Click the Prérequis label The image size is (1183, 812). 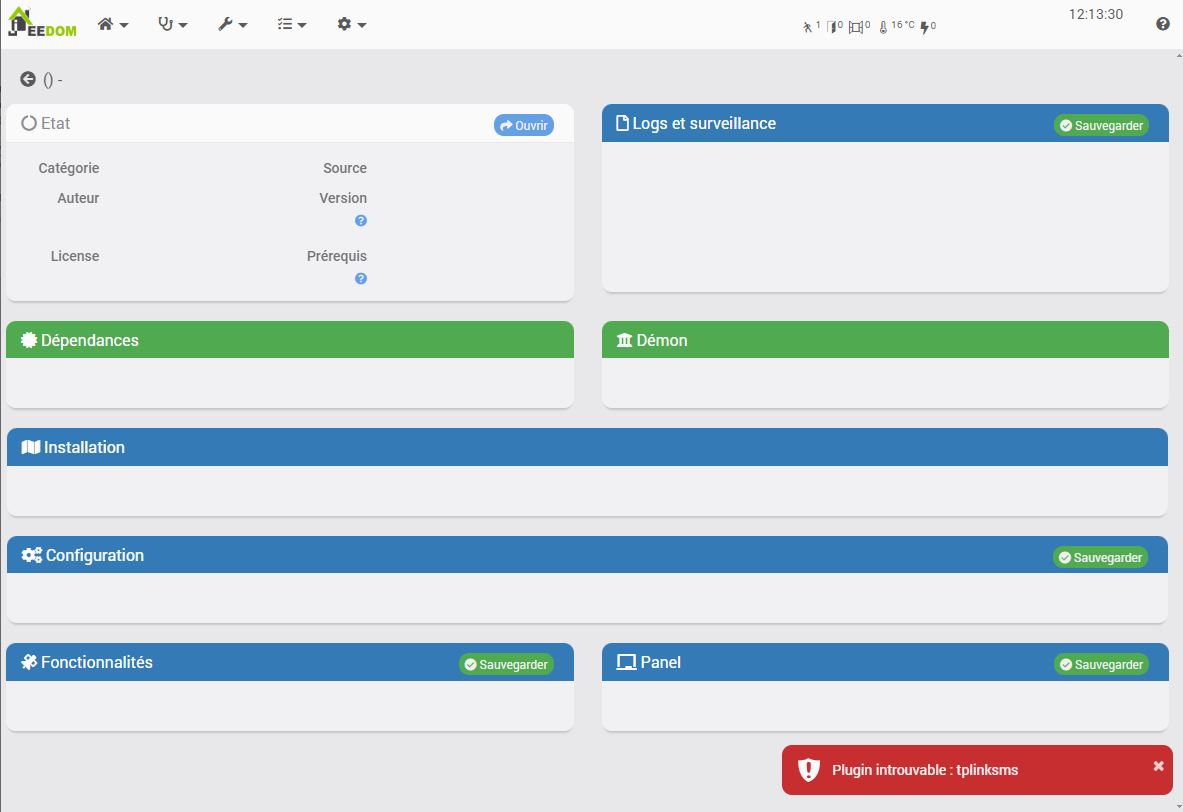click(336, 256)
